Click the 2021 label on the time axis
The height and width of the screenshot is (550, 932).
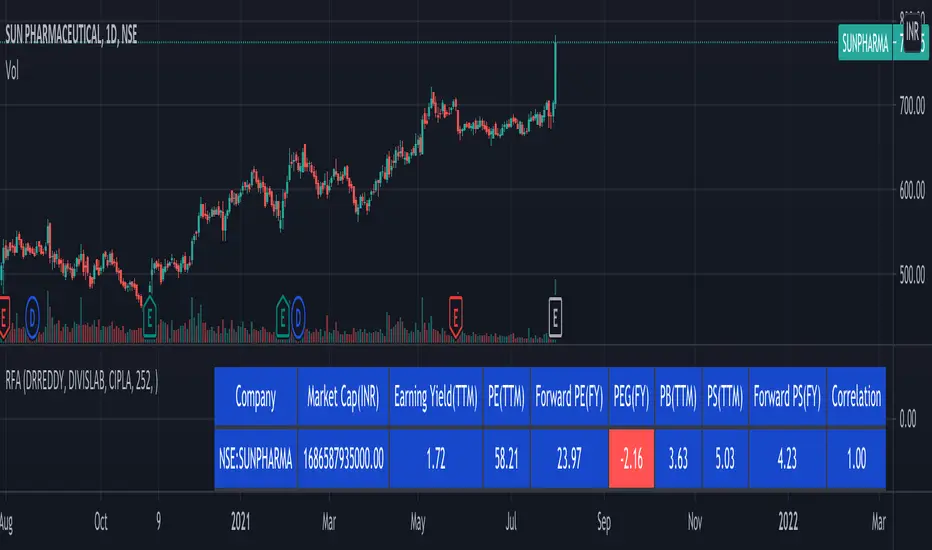(x=241, y=522)
